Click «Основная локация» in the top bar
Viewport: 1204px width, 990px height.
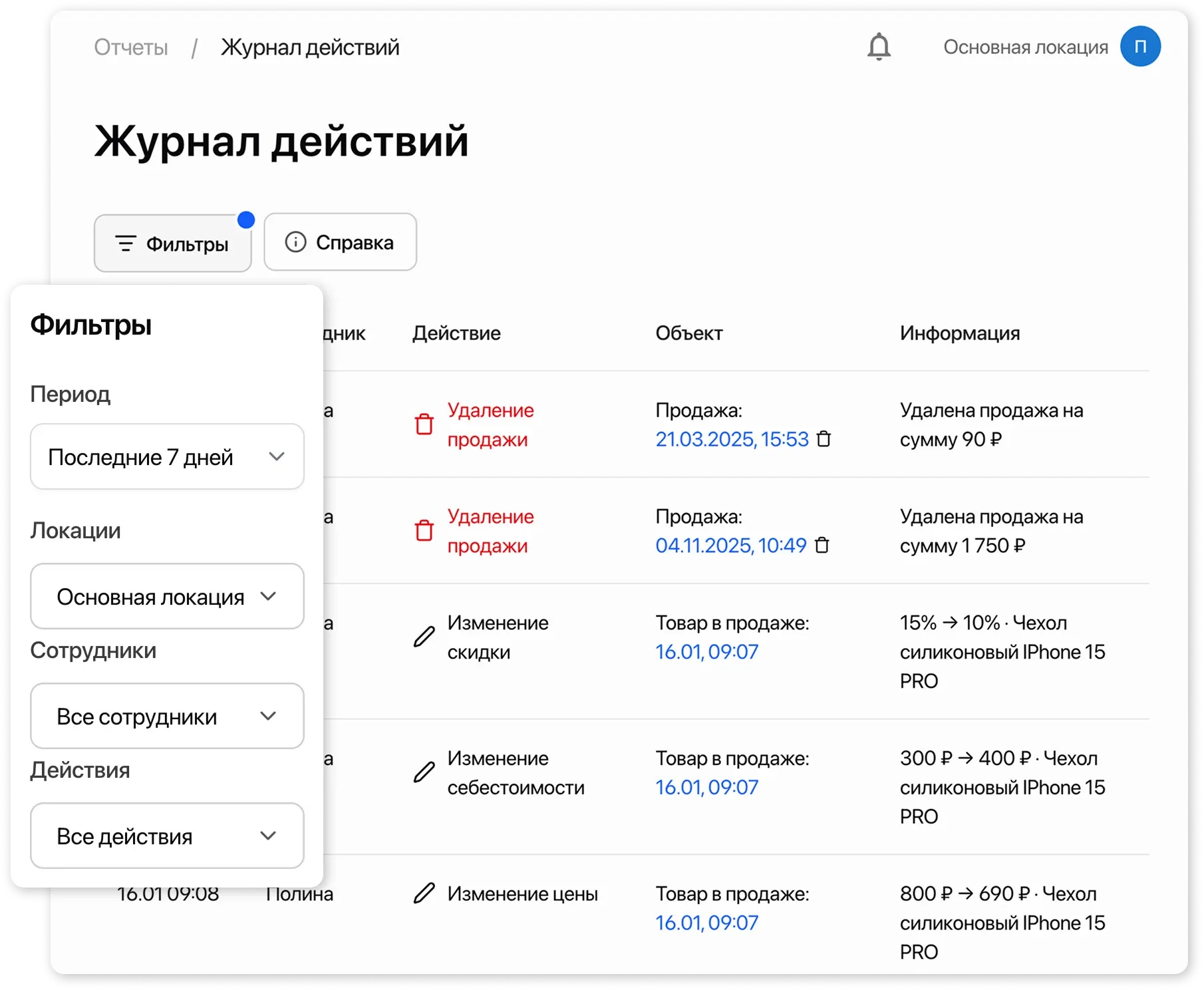[x=1026, y=47]
